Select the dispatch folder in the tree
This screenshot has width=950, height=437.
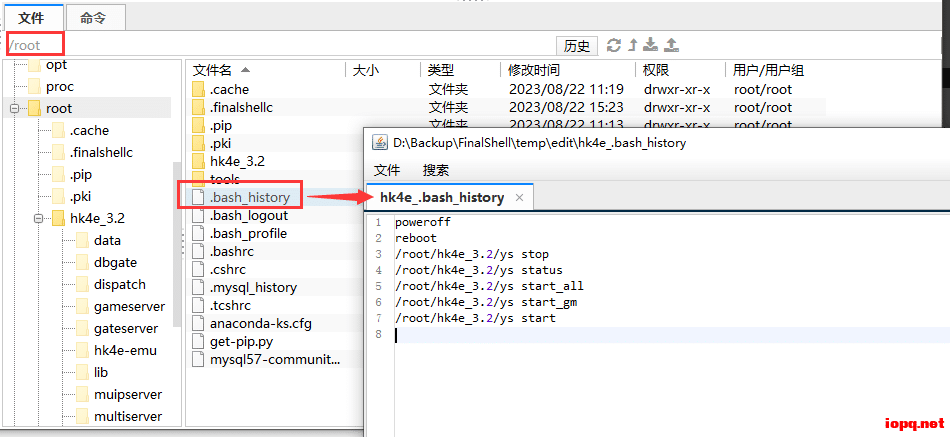(x=120, y=284)
